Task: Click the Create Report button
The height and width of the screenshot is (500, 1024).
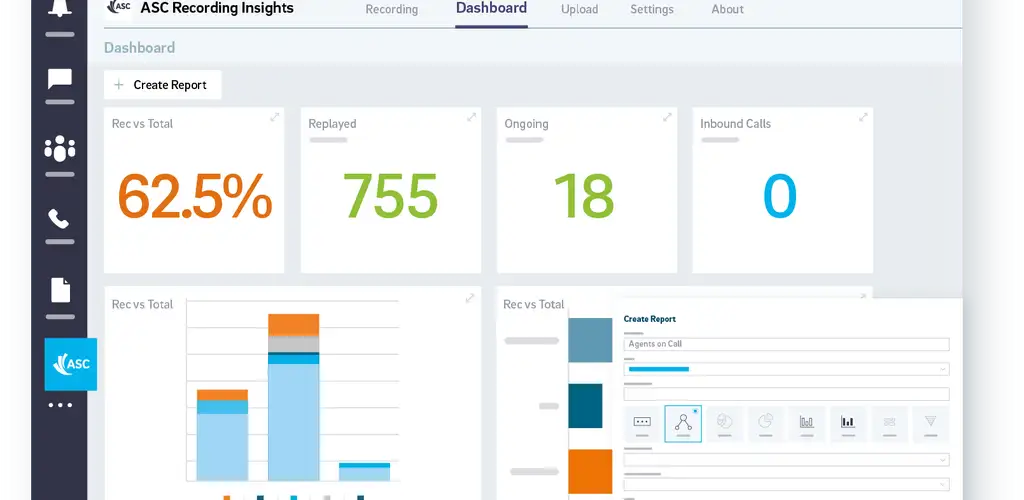Action: pyautogui.click(x=162, y=85)
